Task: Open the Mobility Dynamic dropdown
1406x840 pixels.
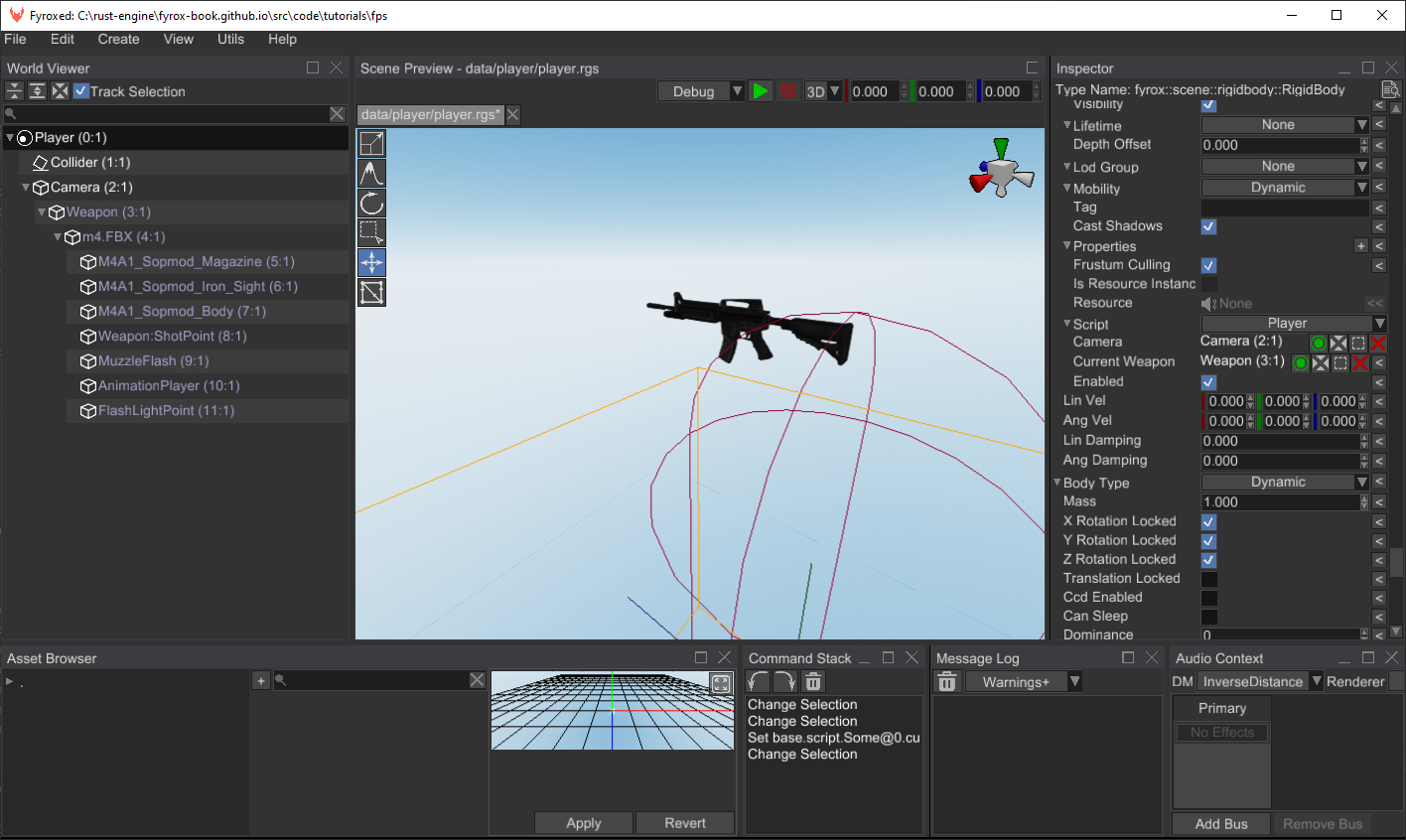Action: click(1285, 188)
